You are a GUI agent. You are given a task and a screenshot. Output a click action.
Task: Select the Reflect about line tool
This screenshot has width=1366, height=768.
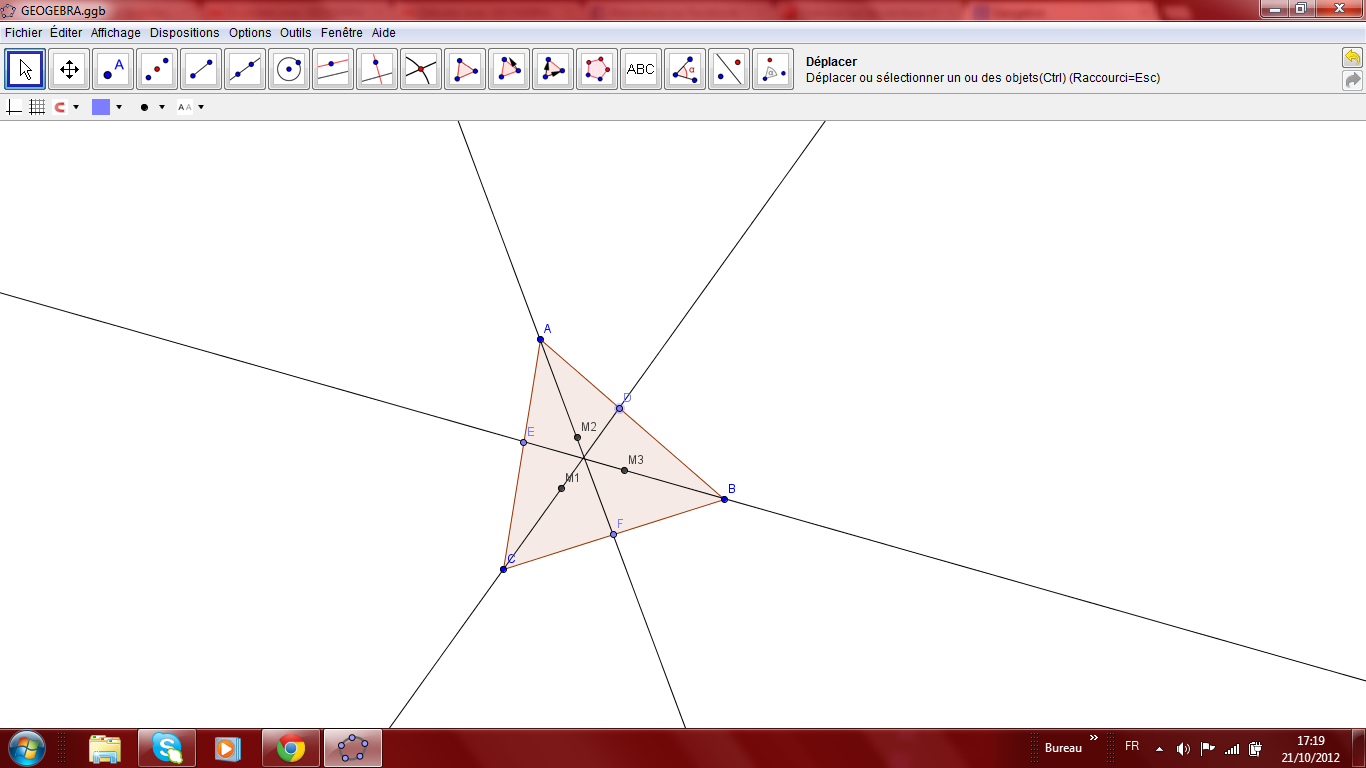tap(730, 69)
